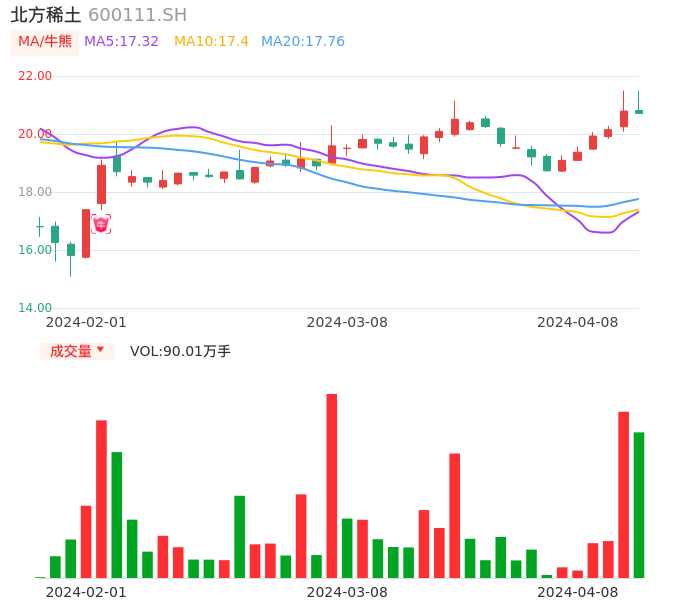Click the pink bull marker icon on chart
The image size is (686, 606).
(101, 224)
